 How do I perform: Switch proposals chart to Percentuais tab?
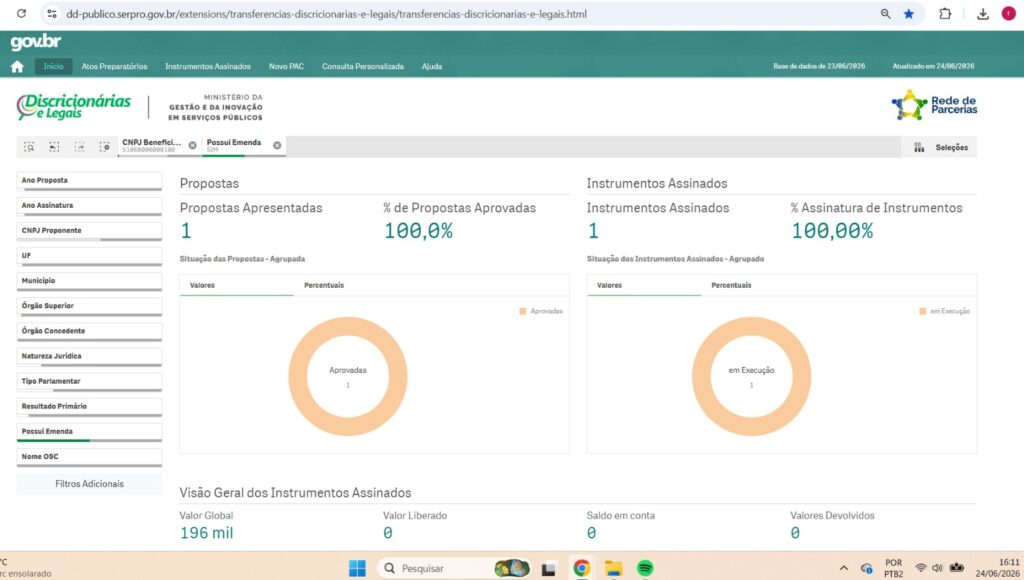[x=324, y=285]
